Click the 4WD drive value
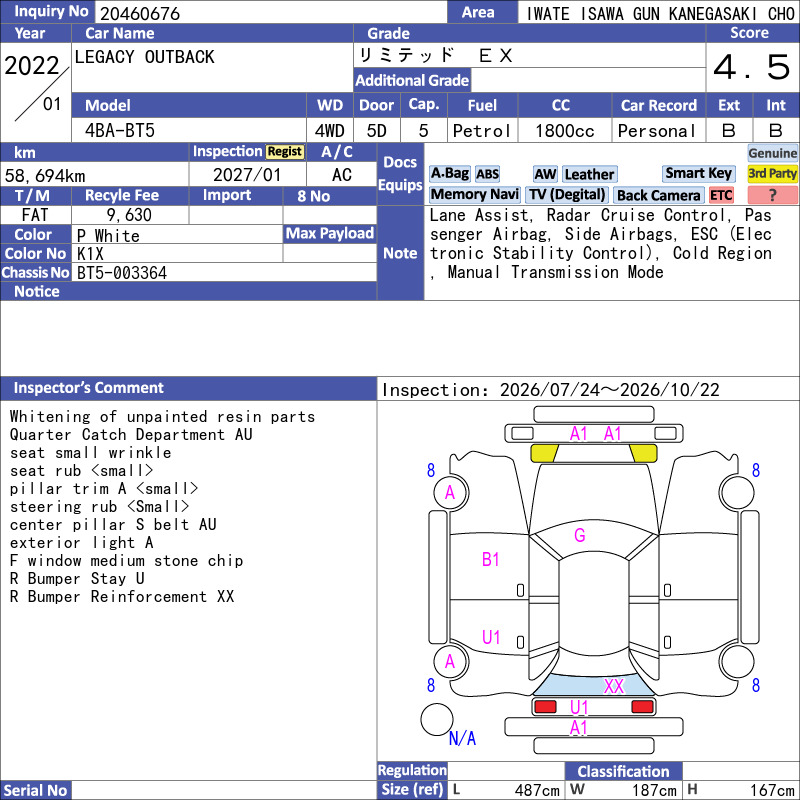 point(329,131)
